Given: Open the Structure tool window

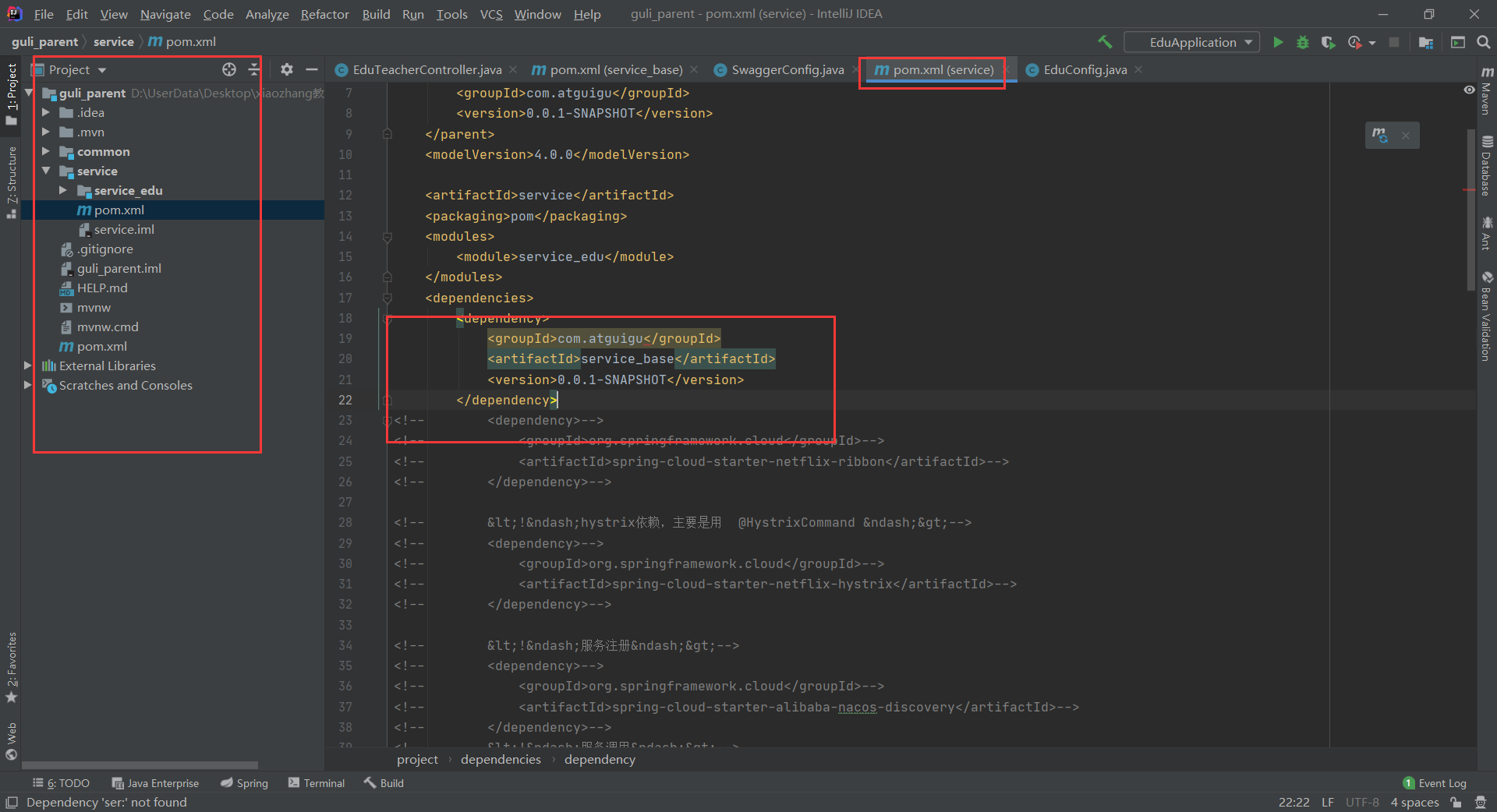Looking at the screenshot, I should pos(12,182).
